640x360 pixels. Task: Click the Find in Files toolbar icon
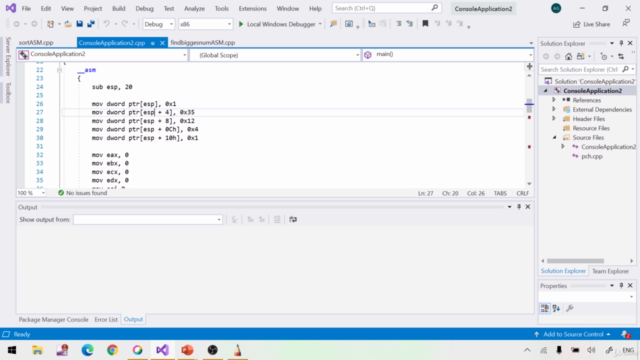pos(333,24)
